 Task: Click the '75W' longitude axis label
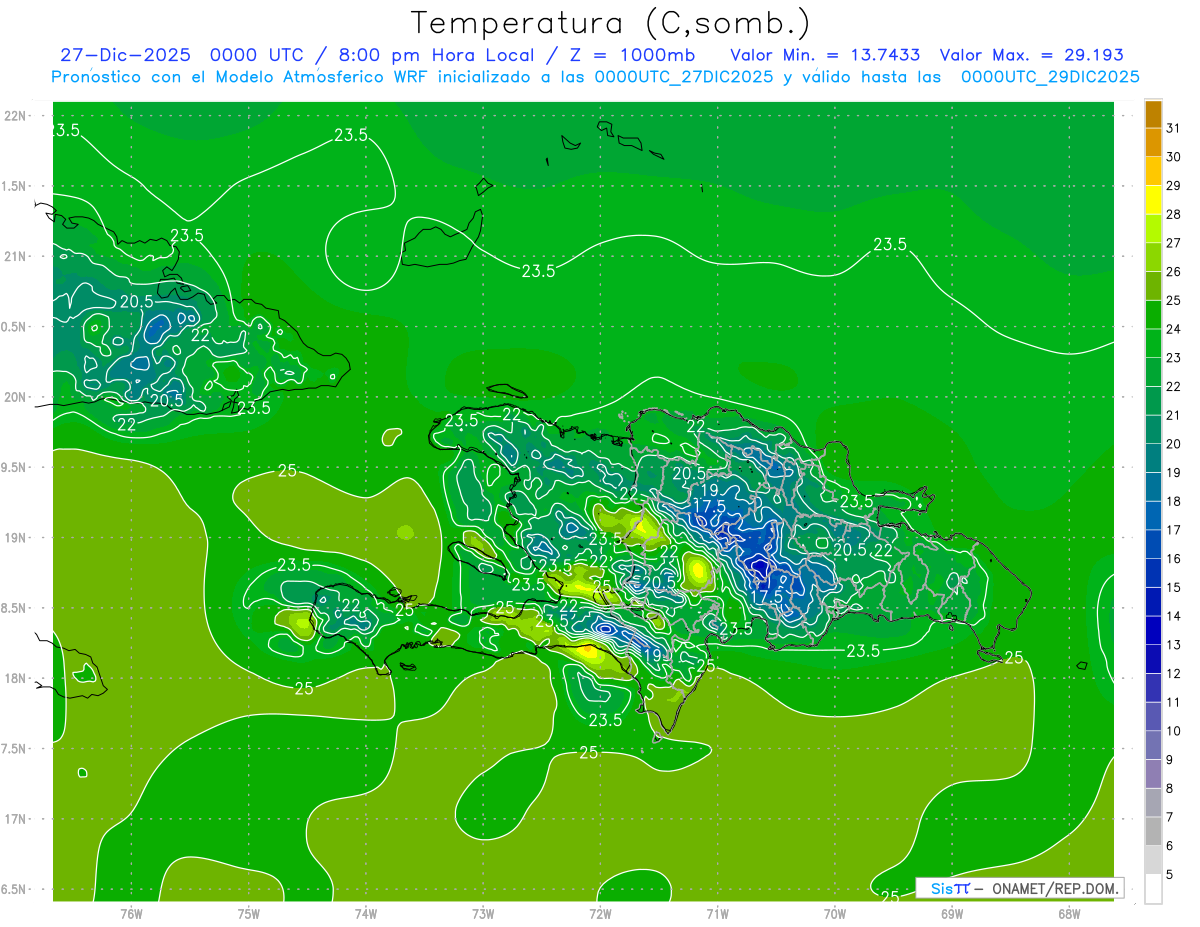click(x=248, y=914)
